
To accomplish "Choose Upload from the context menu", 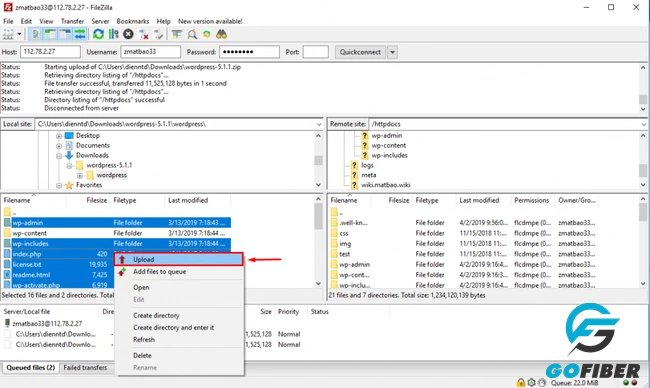I will tap(179, 259).
